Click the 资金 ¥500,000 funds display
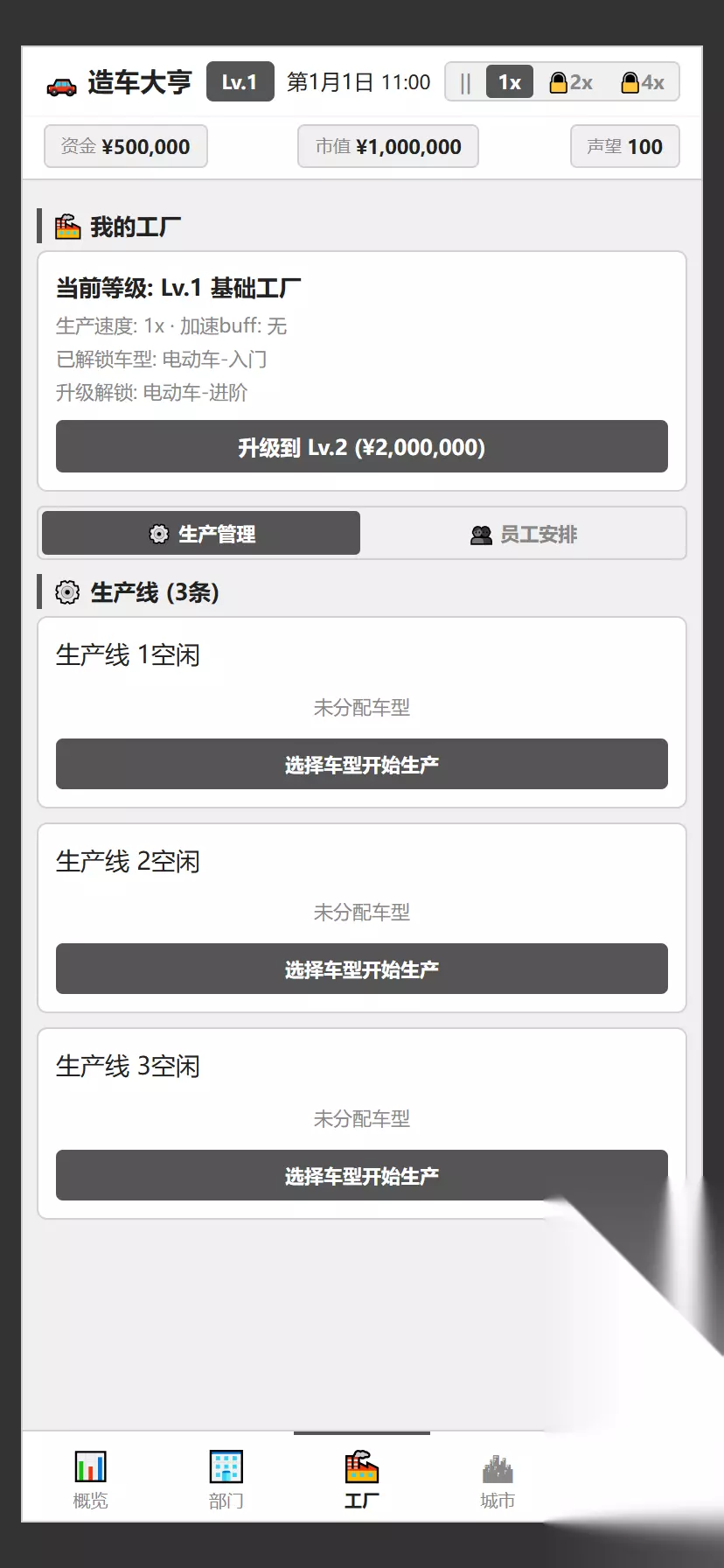The image size is (724, 1568). click(x=126, y=146)
